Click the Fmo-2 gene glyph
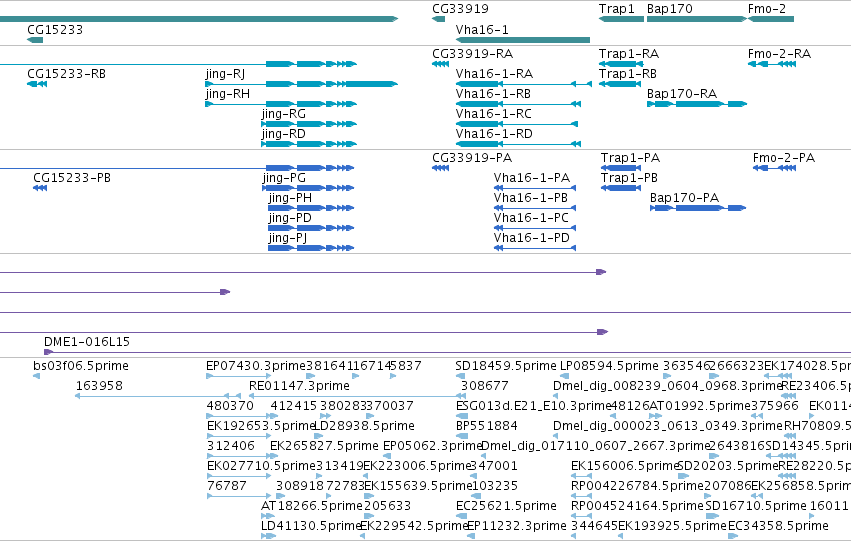 771,19
